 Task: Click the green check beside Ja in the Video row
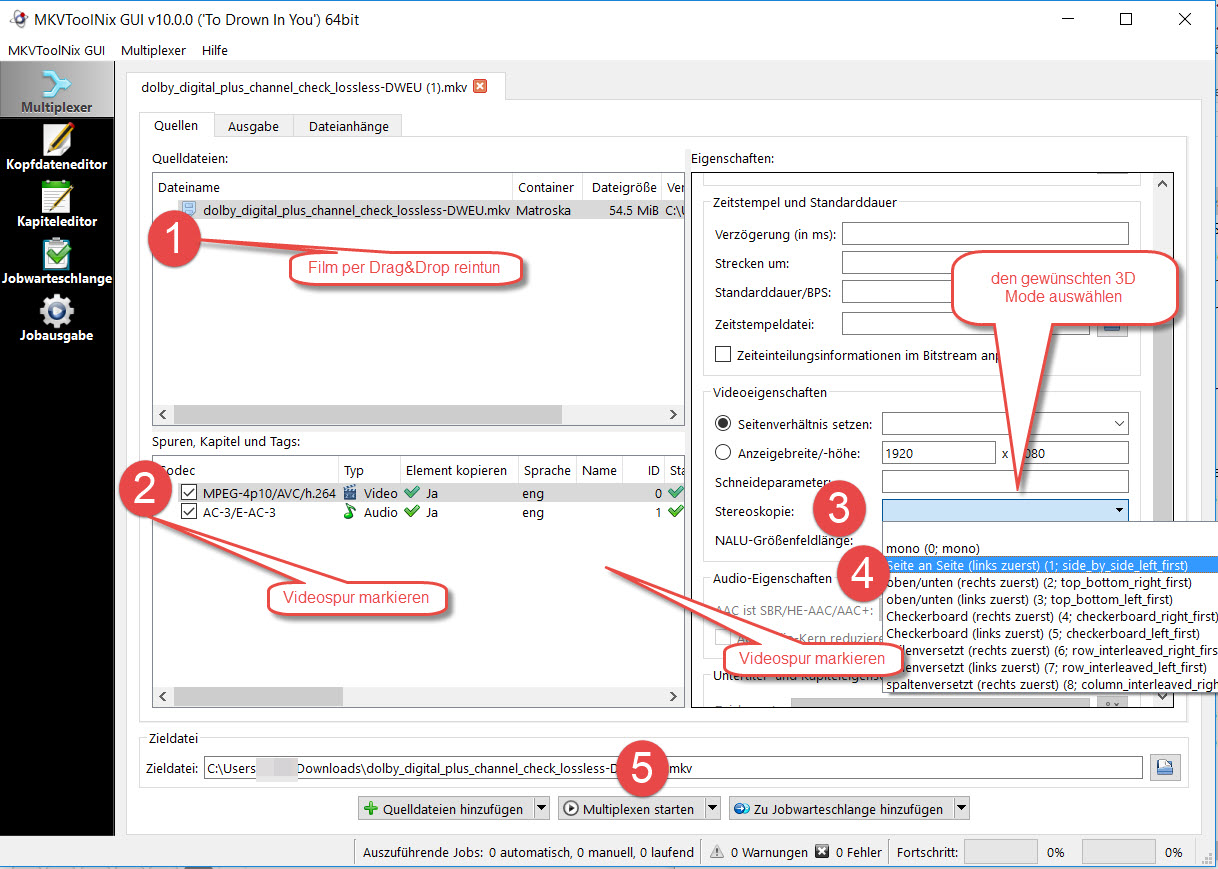[x=412, y=493]
